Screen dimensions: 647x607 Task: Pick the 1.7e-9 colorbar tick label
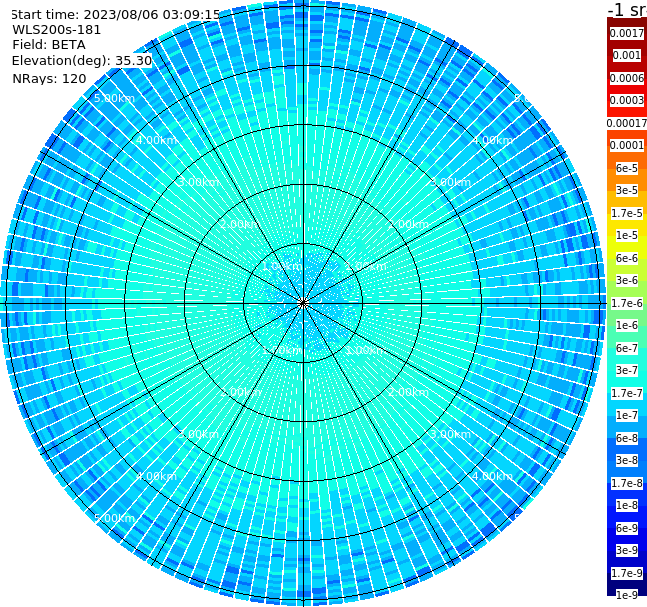pos(627,573)
